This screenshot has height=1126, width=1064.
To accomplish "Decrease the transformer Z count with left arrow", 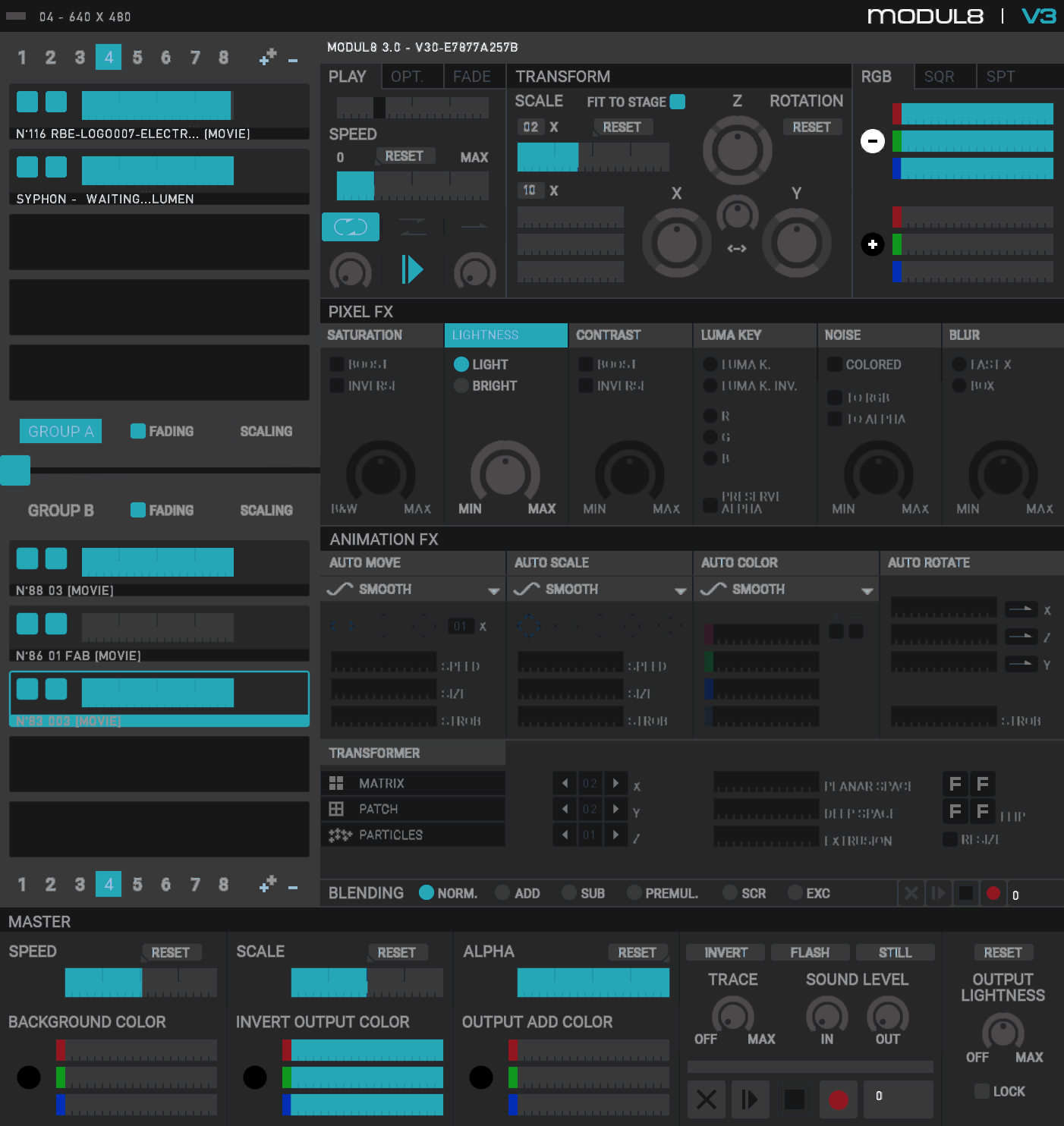I will click(x=565, y=835).
